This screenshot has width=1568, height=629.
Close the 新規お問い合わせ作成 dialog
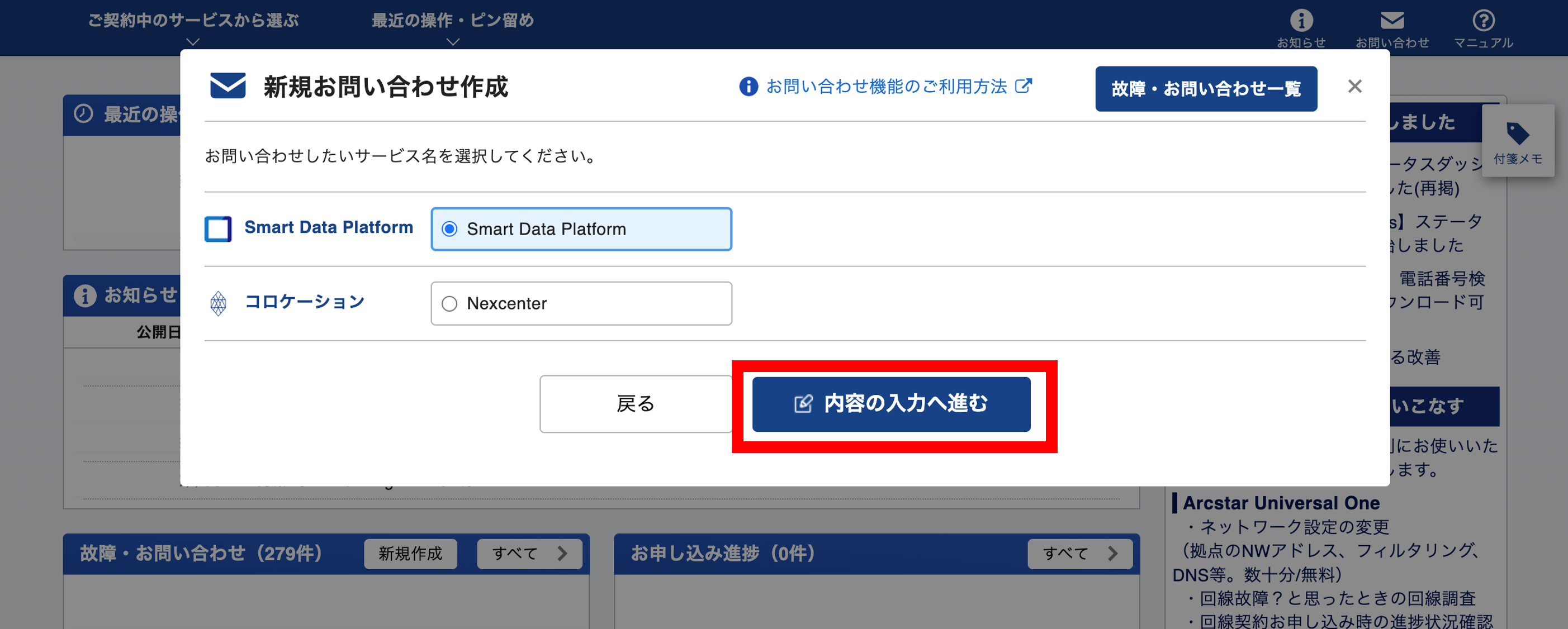[1354, 87]
